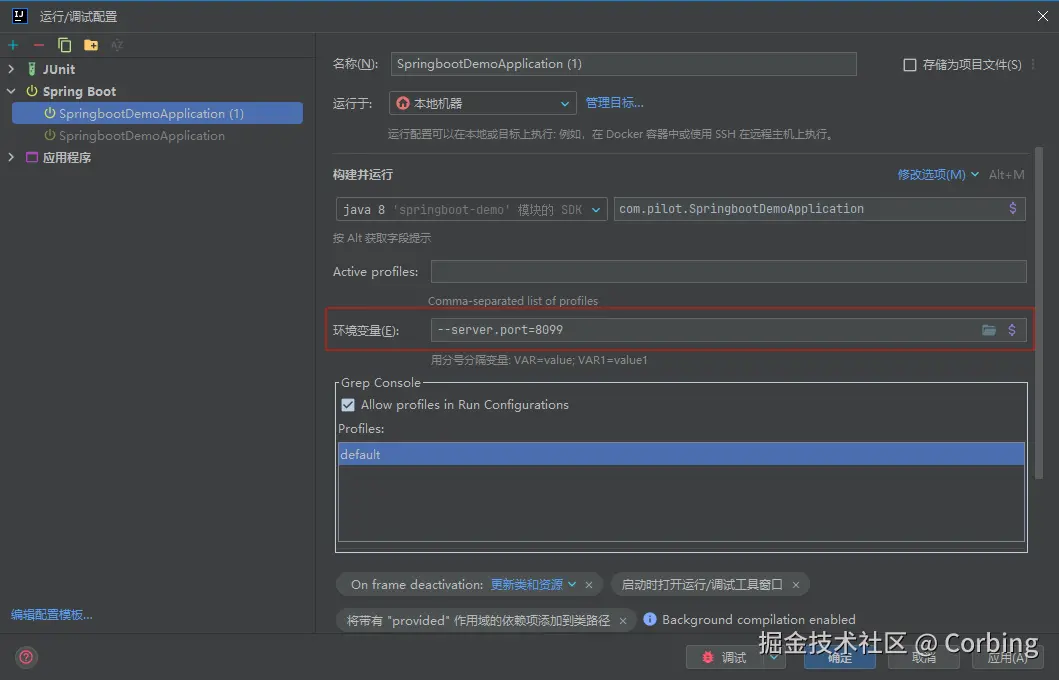Screen dimensions: 1059x680
Task: Click the vertical scrollbar of settings panel
Action: tap(1039, 313)
